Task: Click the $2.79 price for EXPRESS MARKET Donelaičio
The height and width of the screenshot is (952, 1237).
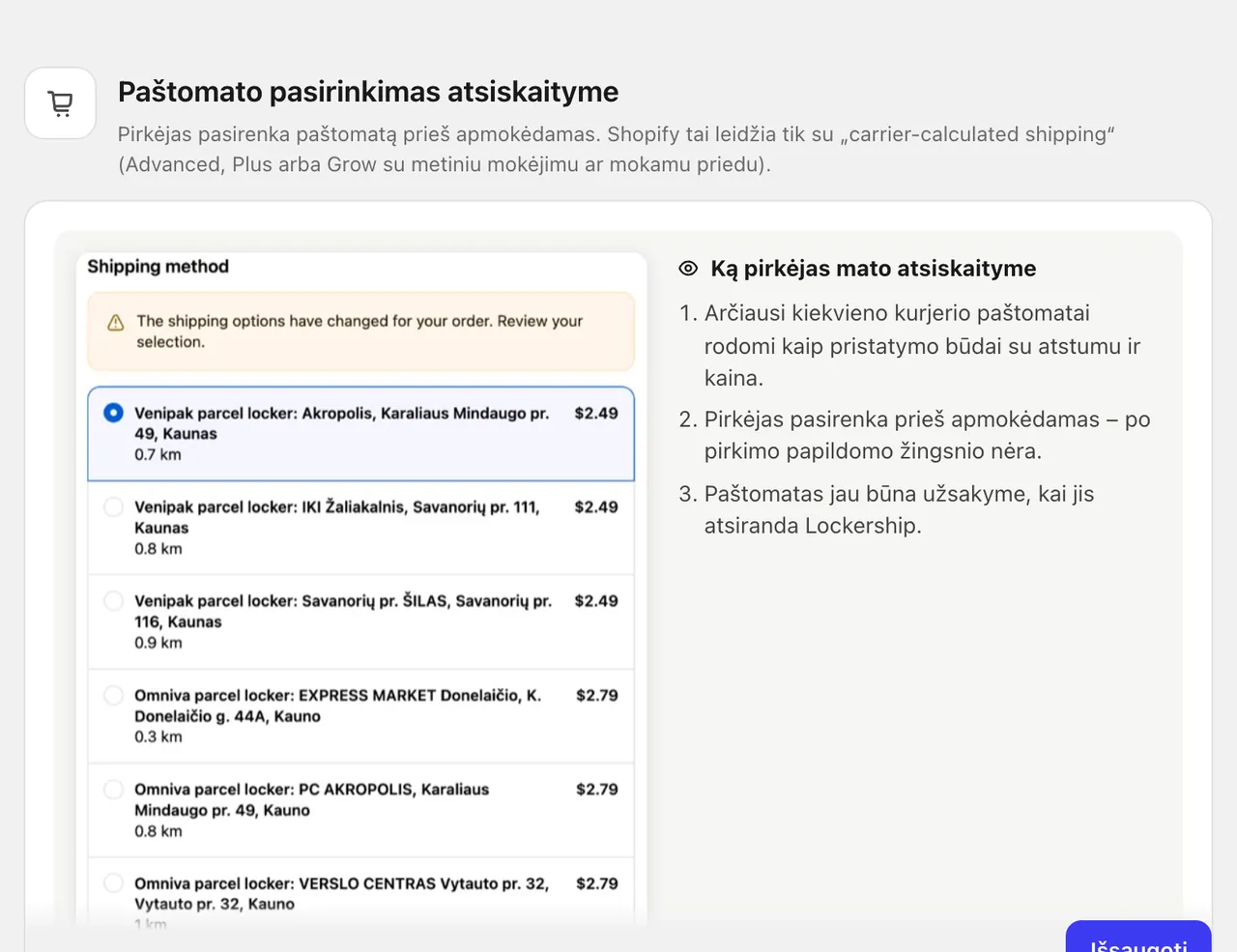Action: pyautogui.click(x=597, y=696)
